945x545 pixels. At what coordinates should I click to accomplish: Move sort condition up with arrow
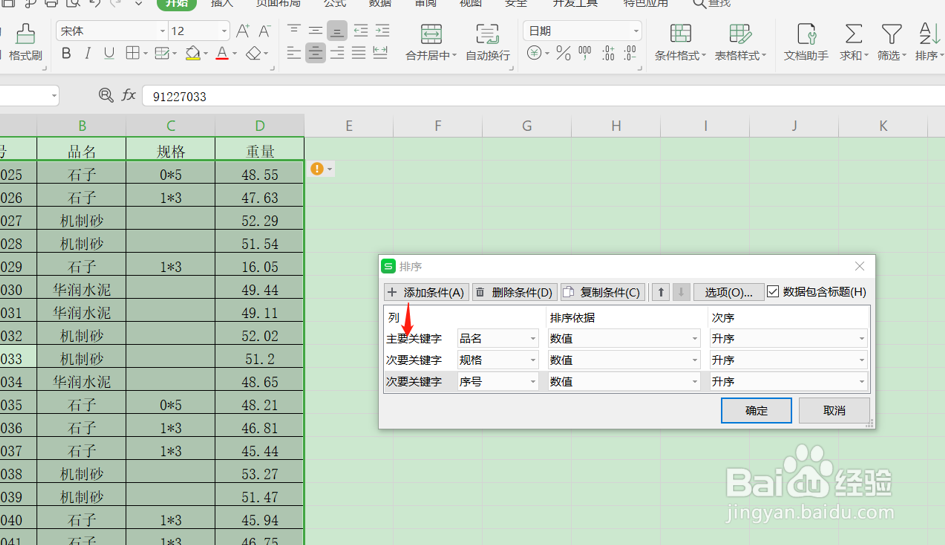661,292
